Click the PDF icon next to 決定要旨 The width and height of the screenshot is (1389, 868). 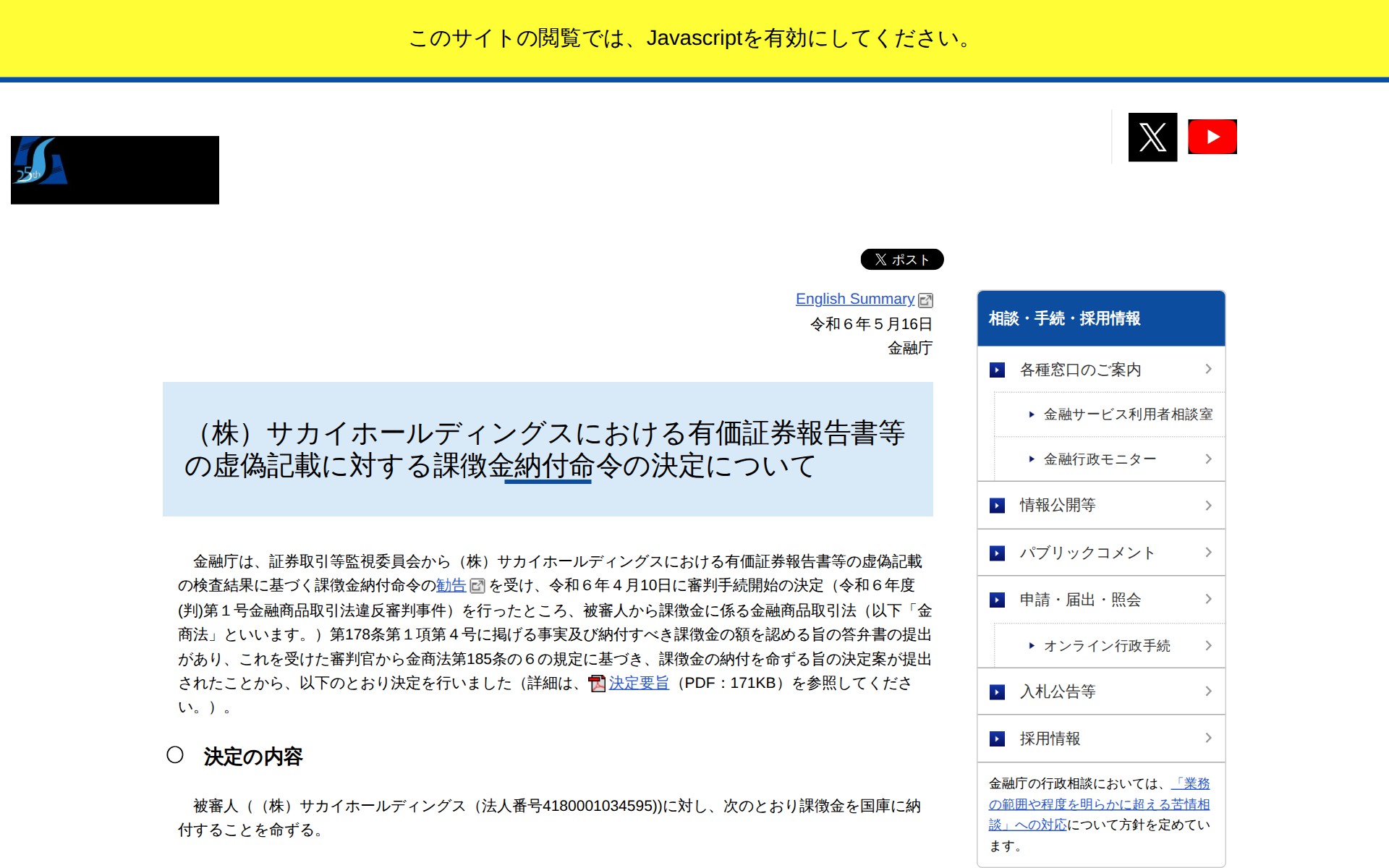pyautogui.click(x=597, y=684)
